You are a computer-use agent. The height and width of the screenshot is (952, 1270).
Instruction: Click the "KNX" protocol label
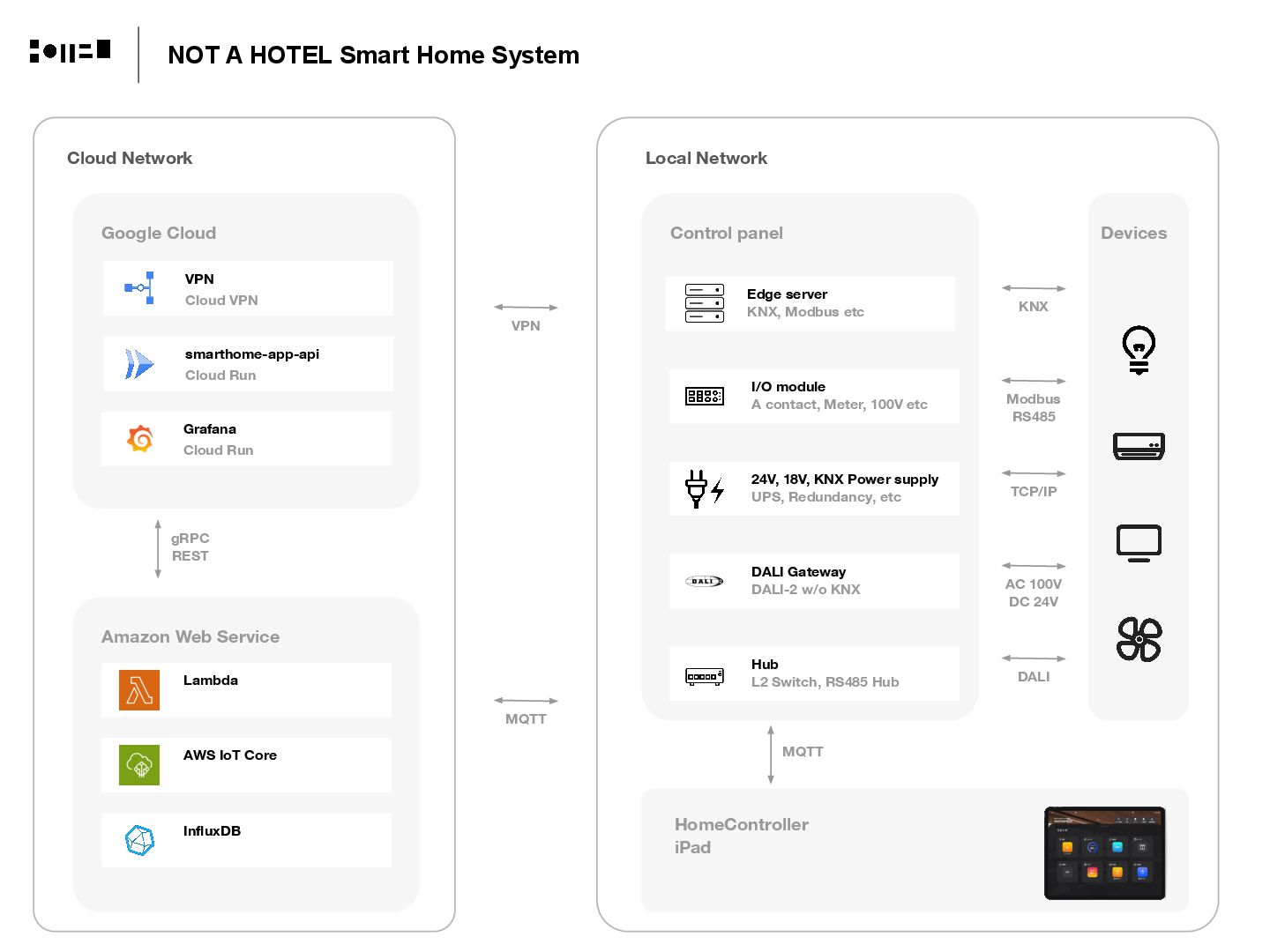click(1034, 307)
